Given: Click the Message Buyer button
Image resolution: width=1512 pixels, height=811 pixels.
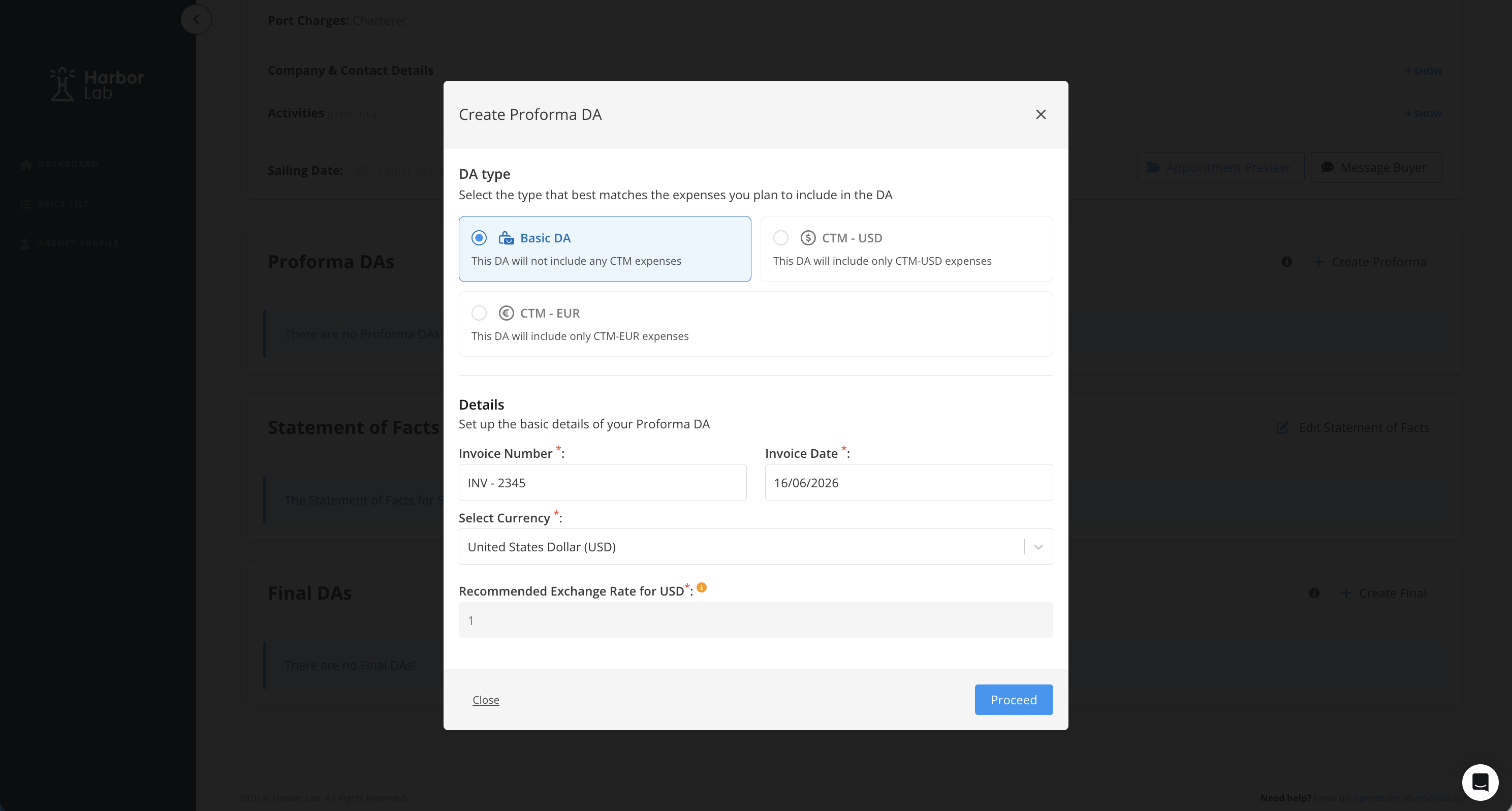Looking at the screenshot, I should [x=1376, y=167].
